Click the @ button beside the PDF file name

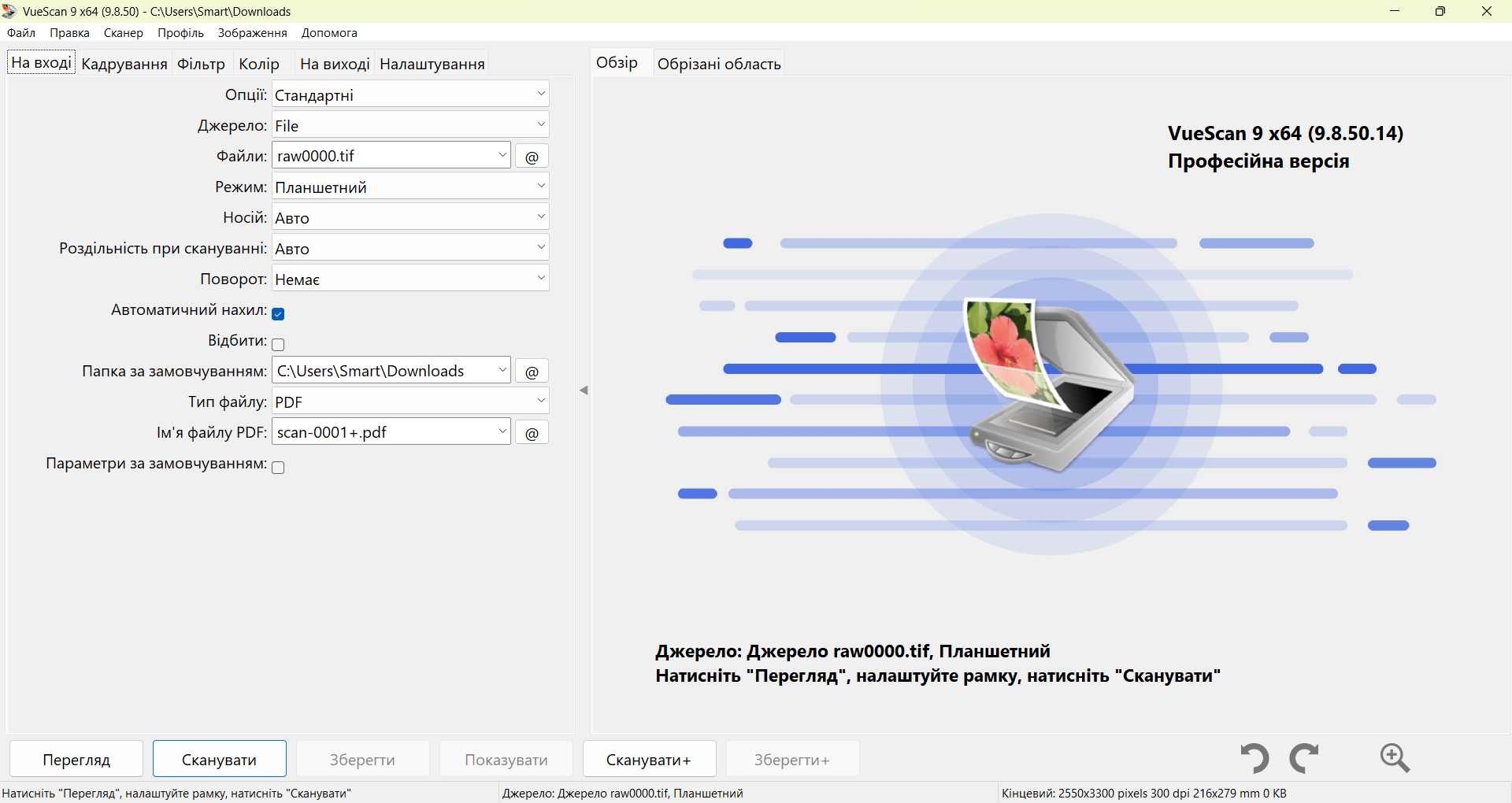tap(532, 433)
